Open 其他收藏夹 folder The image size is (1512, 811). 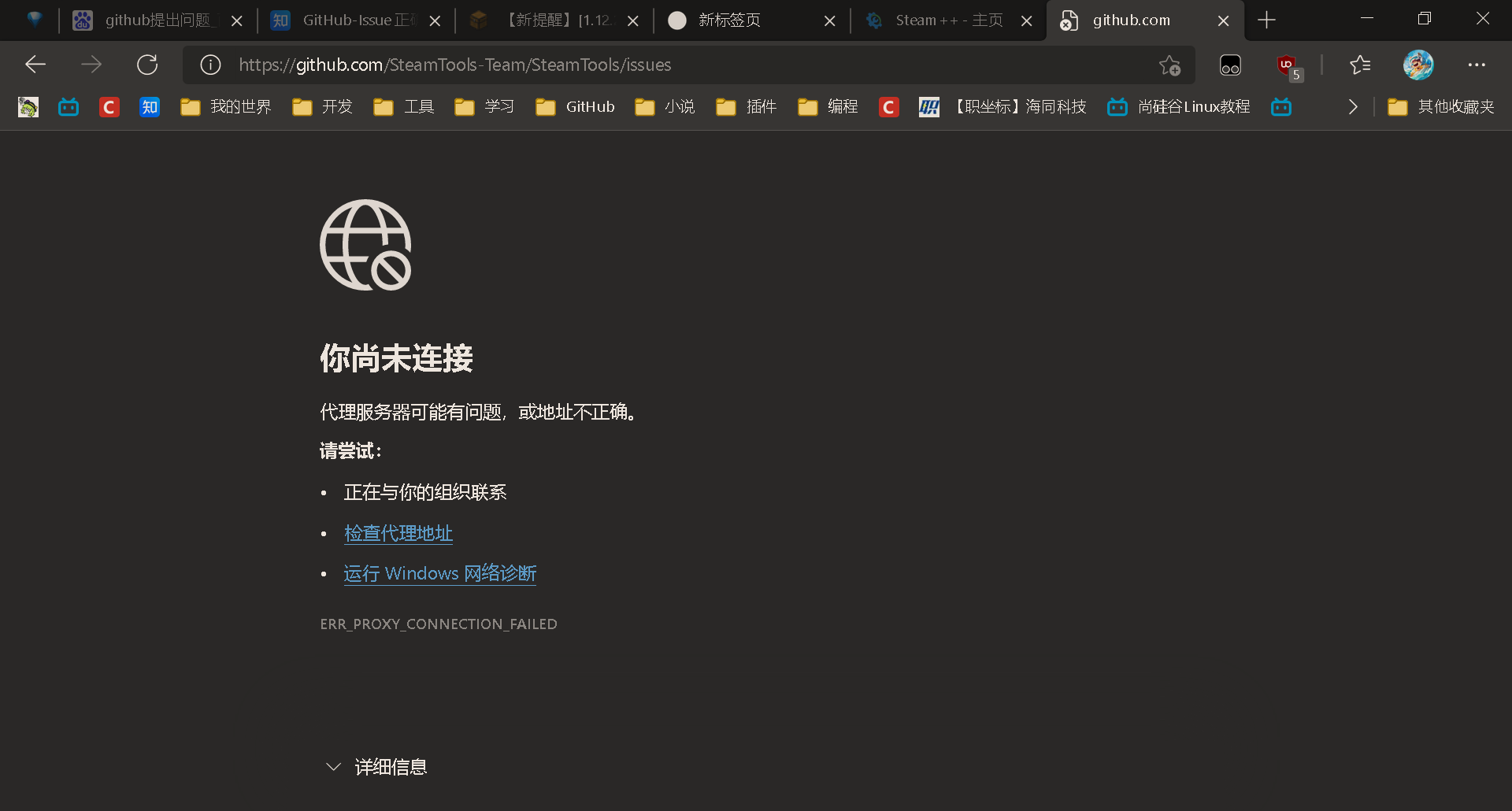coord(1440,107)
